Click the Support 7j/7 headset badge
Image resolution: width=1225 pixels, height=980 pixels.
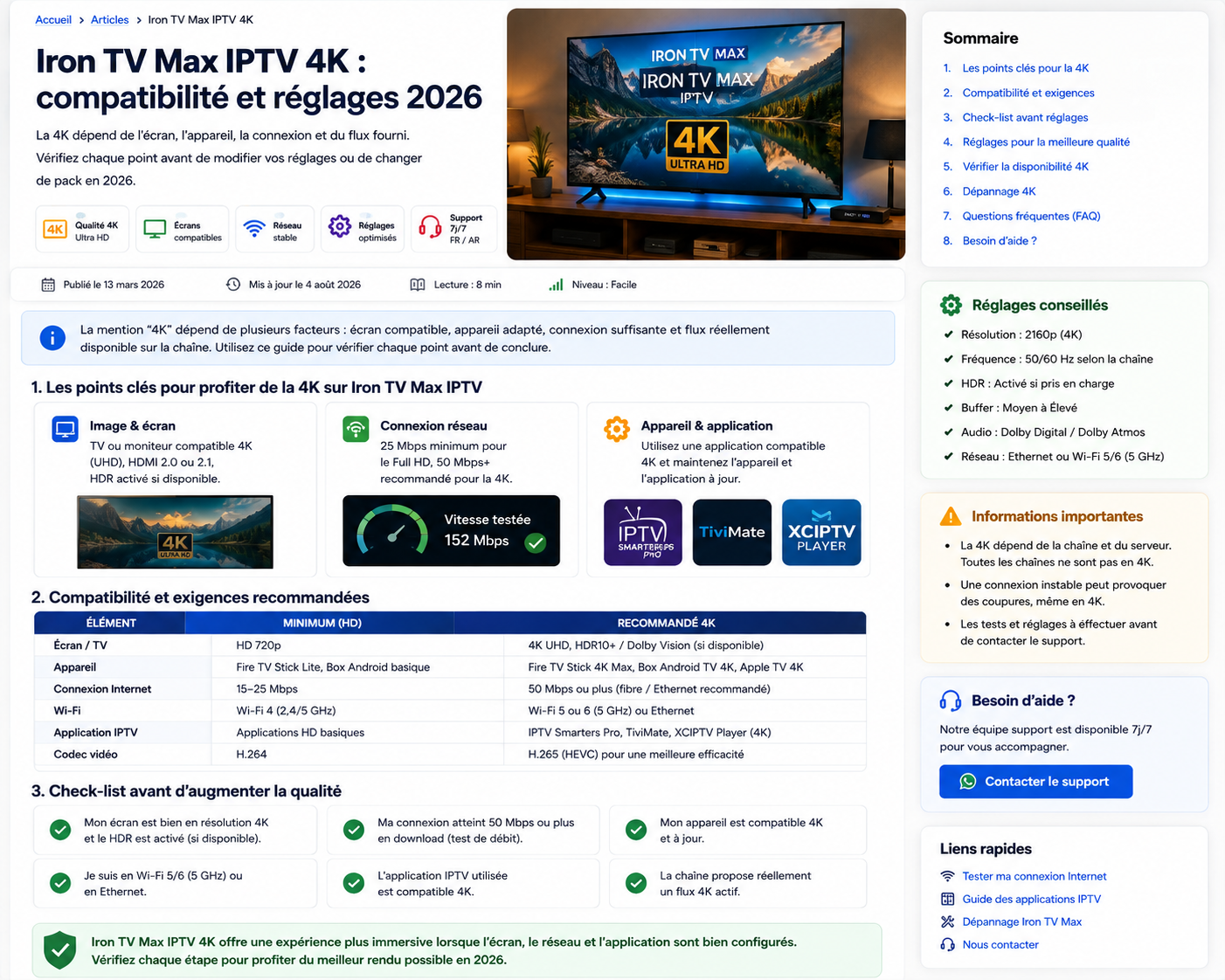coord(453,229)
